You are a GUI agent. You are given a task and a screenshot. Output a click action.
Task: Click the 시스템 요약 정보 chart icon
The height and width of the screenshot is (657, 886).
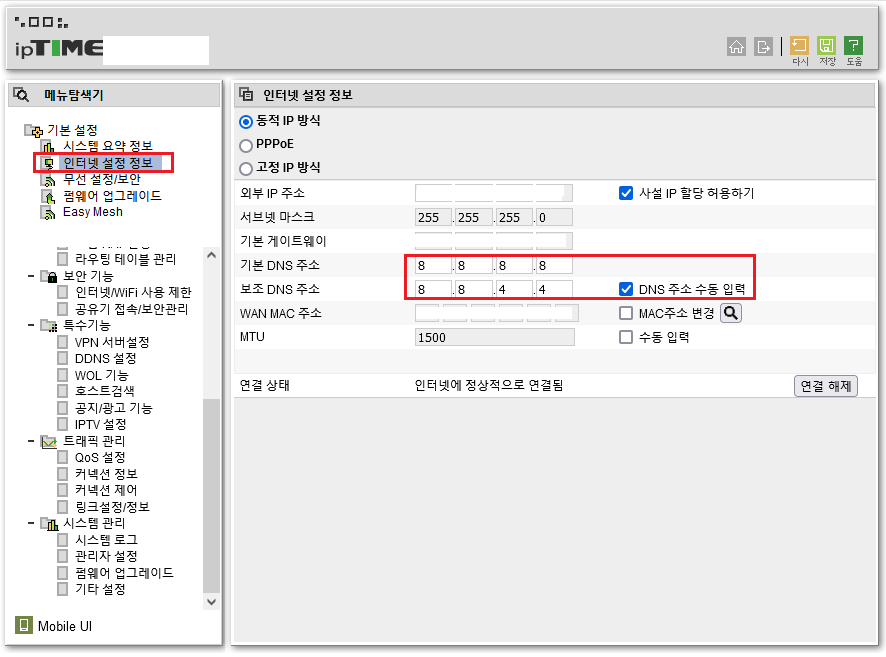(49, 146)
